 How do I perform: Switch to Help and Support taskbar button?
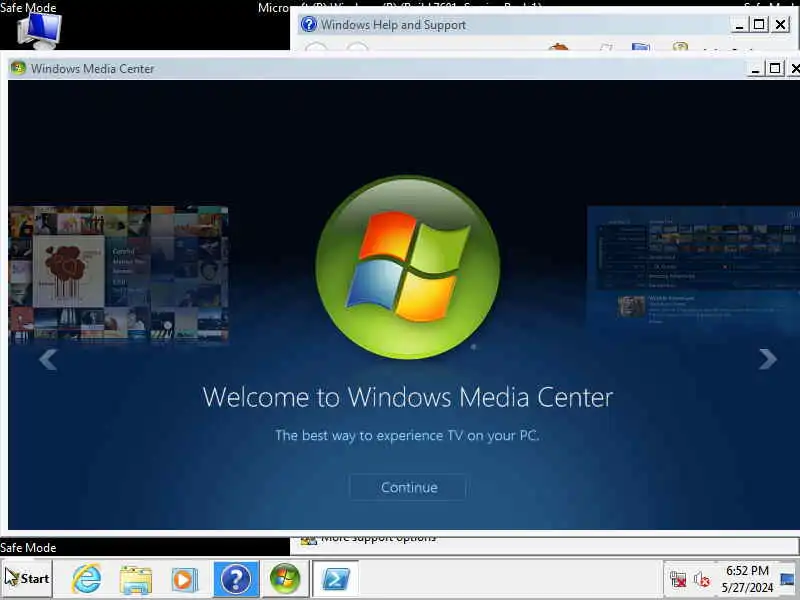tap(236, 579)
